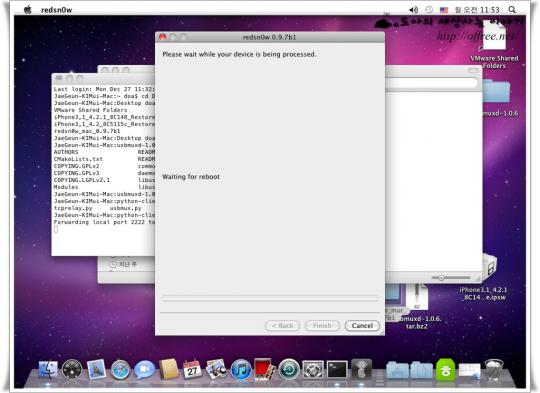Open Spotlight search magnifier
The height and width of the screenshot is (393, 540).
pos(512,10)
